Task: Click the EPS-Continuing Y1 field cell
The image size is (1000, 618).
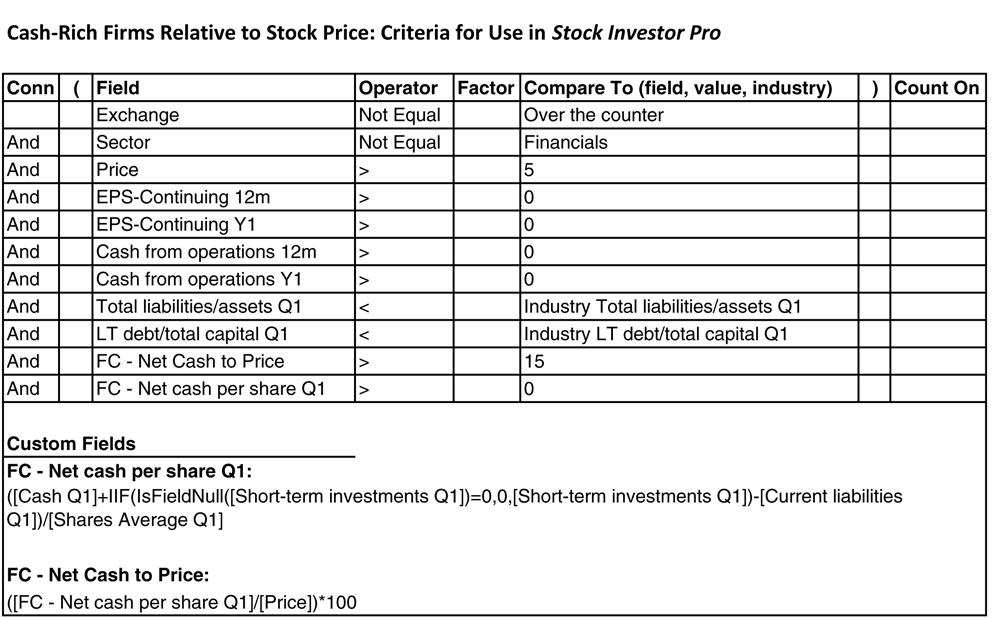Action: point(223,224)
